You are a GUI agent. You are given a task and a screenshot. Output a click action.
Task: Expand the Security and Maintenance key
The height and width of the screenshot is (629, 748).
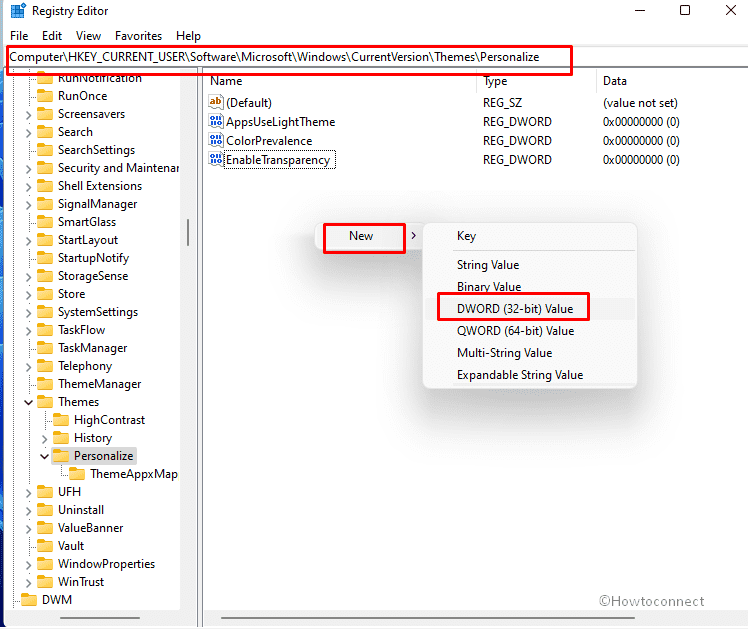tap(28, 169)
